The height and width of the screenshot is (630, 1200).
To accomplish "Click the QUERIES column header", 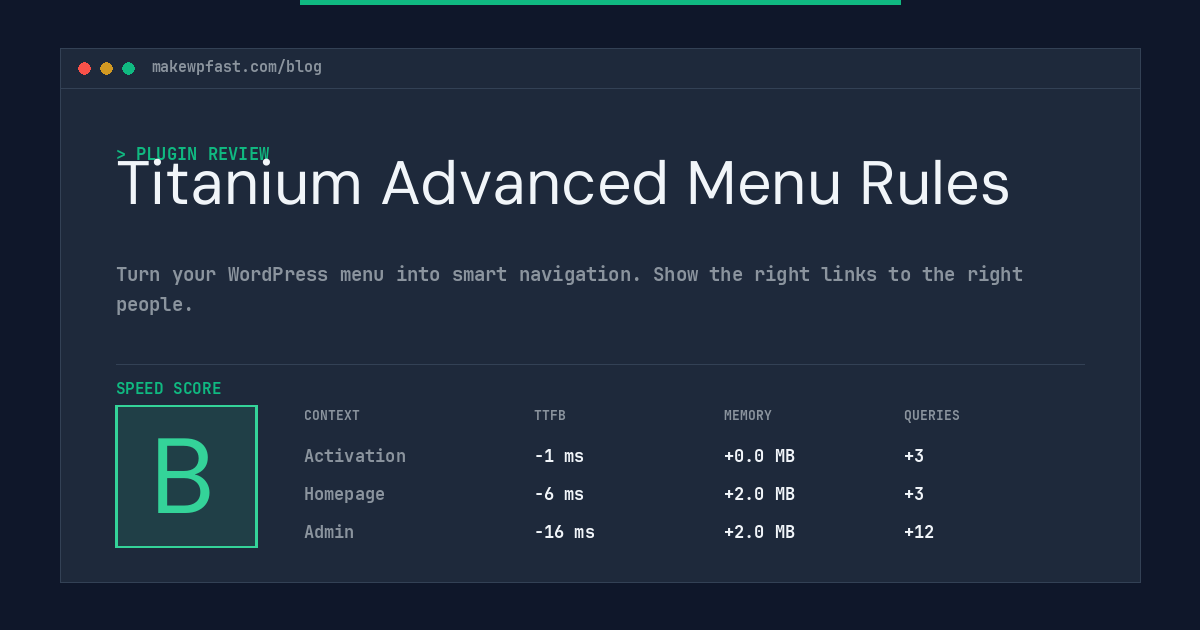I will (932, 416).
